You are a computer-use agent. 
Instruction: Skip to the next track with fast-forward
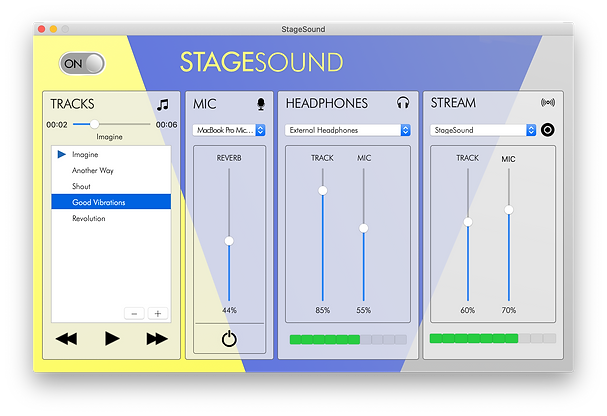tap(157, 339)
